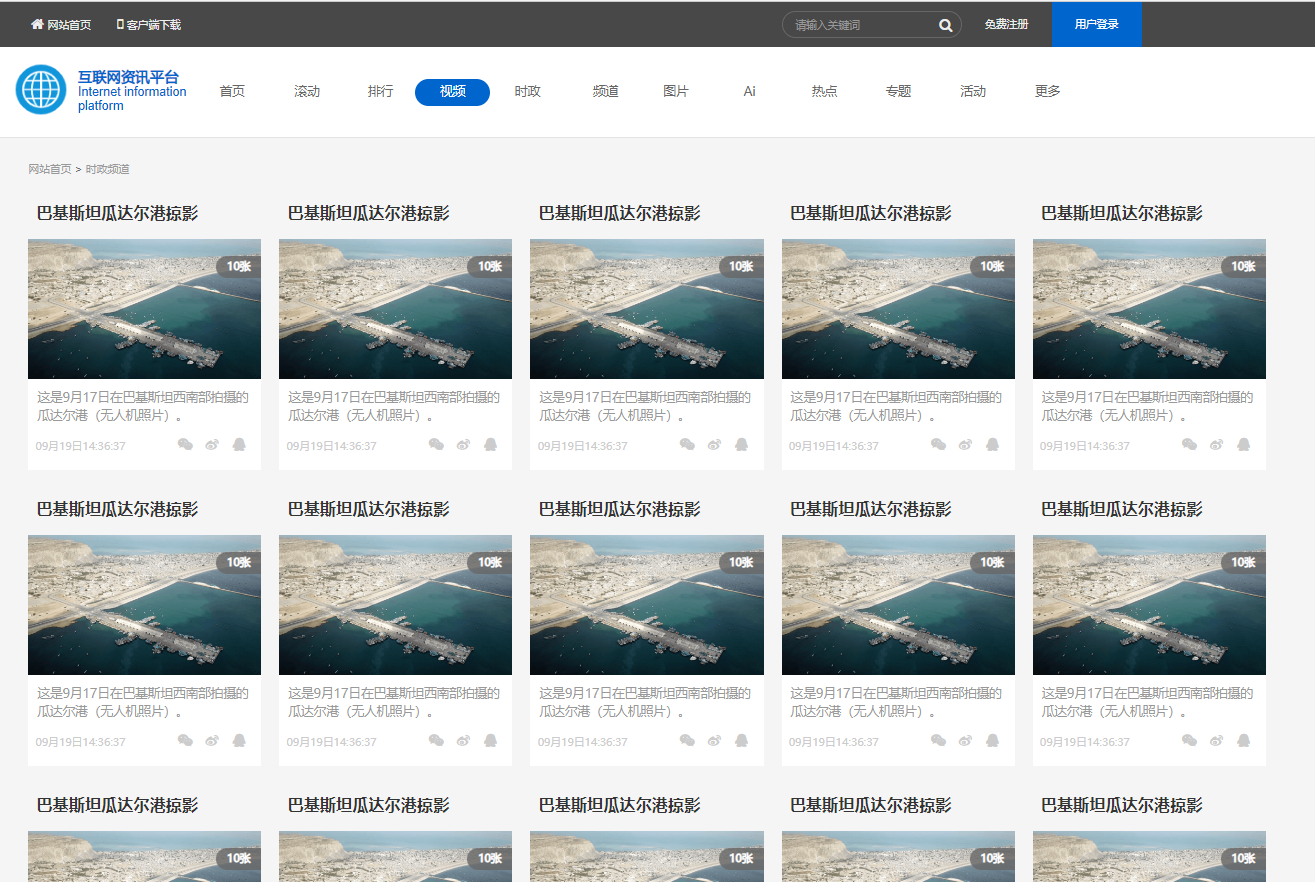Switch to the 图片 tab
1315x882 pixels.
click(x=676, y=92)
